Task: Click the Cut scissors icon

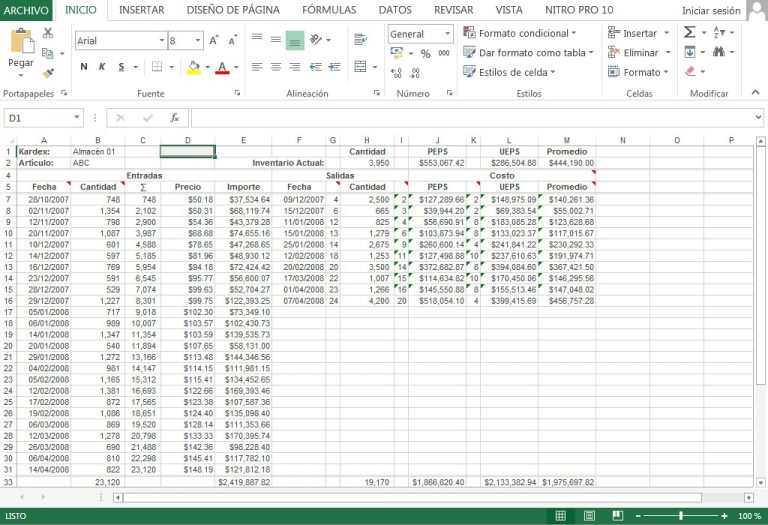Action: [47, 33]
